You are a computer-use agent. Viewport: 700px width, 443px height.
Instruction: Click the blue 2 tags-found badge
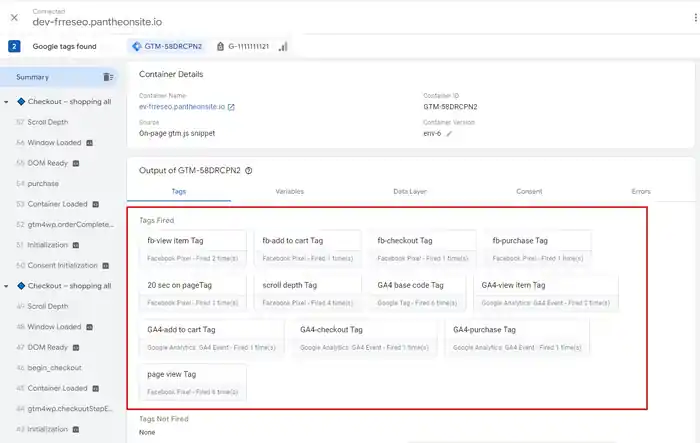(x=14, y=46)
